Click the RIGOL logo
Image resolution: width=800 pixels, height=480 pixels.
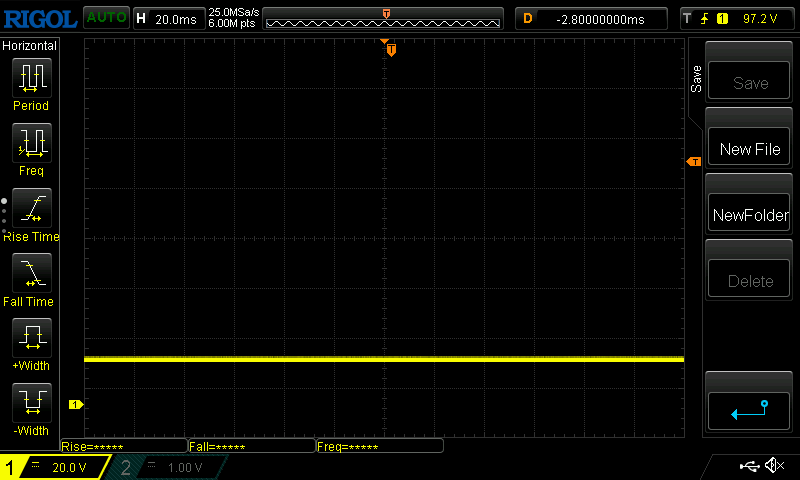40,19
